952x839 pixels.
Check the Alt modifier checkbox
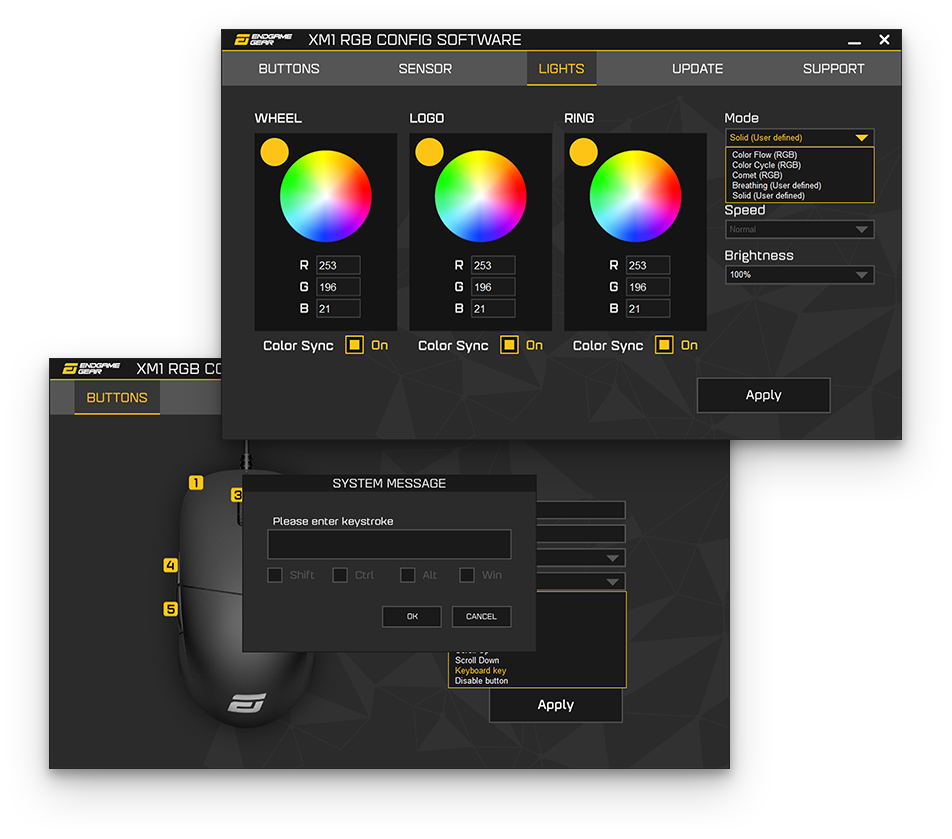[x=408, y=575]
